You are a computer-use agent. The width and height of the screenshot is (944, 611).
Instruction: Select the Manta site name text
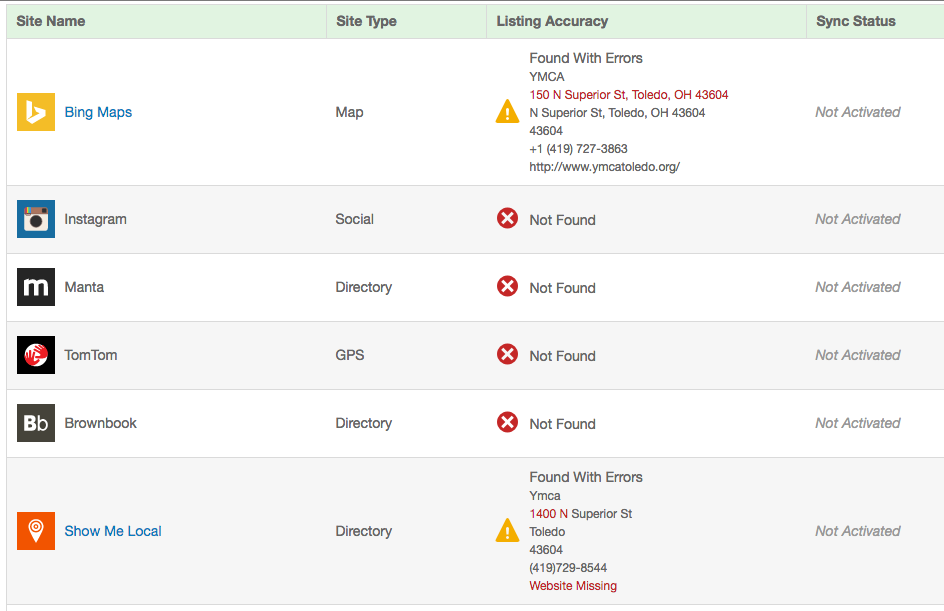(84, 287)
